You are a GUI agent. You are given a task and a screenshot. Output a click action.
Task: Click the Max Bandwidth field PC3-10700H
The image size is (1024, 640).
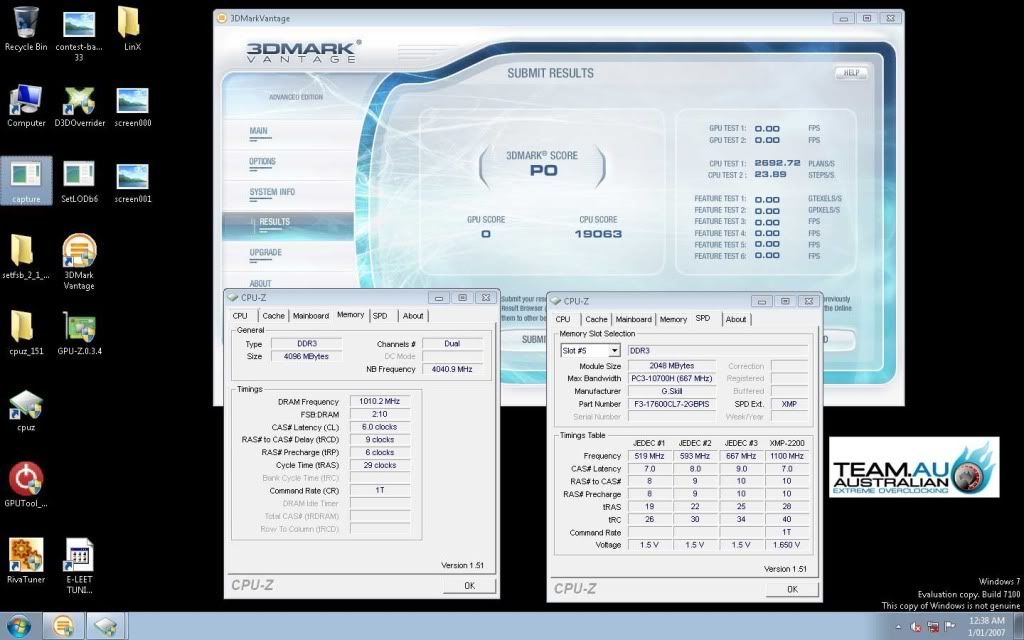(x=672, y=379)
